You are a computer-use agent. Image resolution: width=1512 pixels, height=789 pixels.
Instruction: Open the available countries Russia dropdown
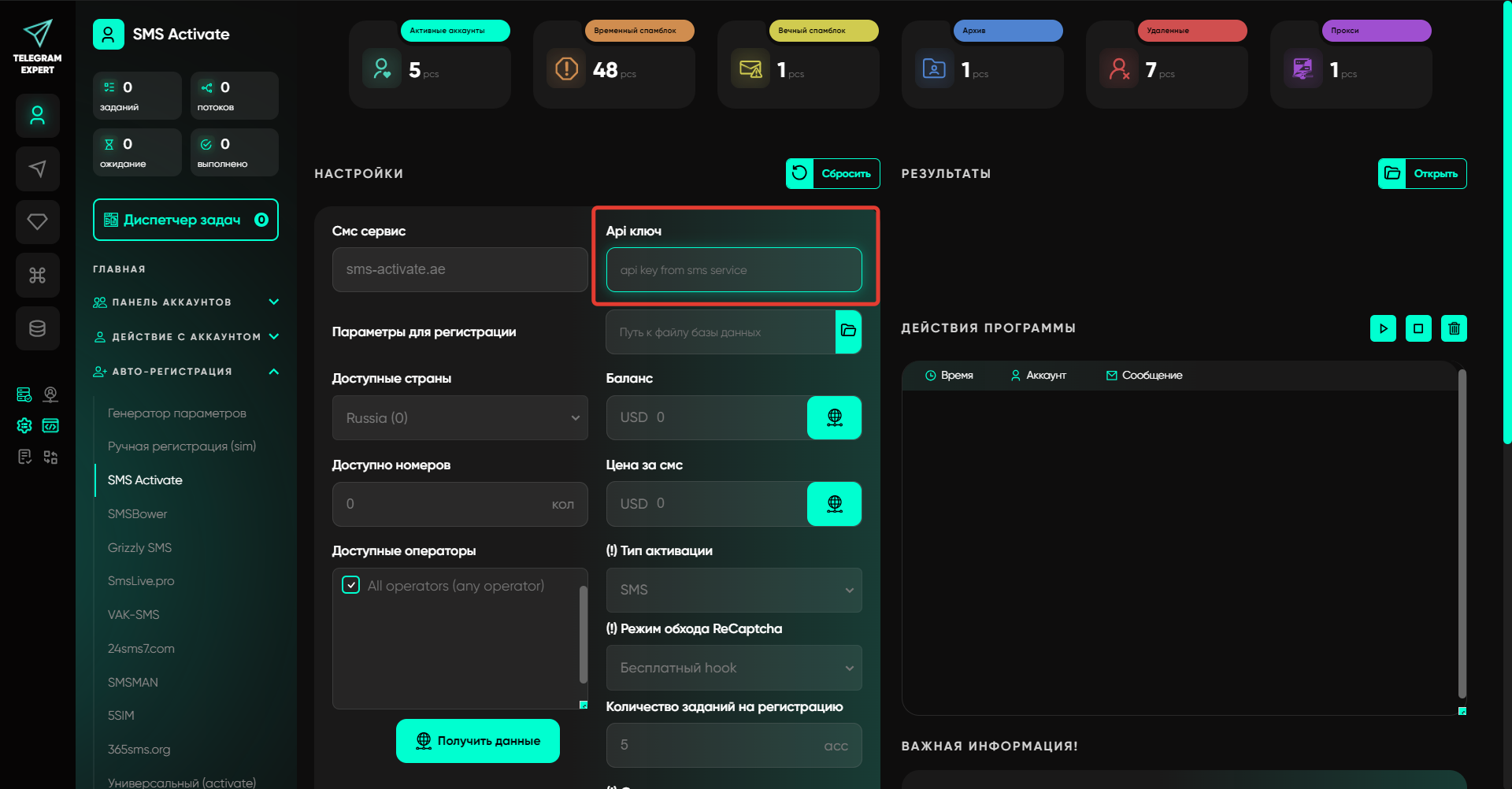tap(460, 418)
